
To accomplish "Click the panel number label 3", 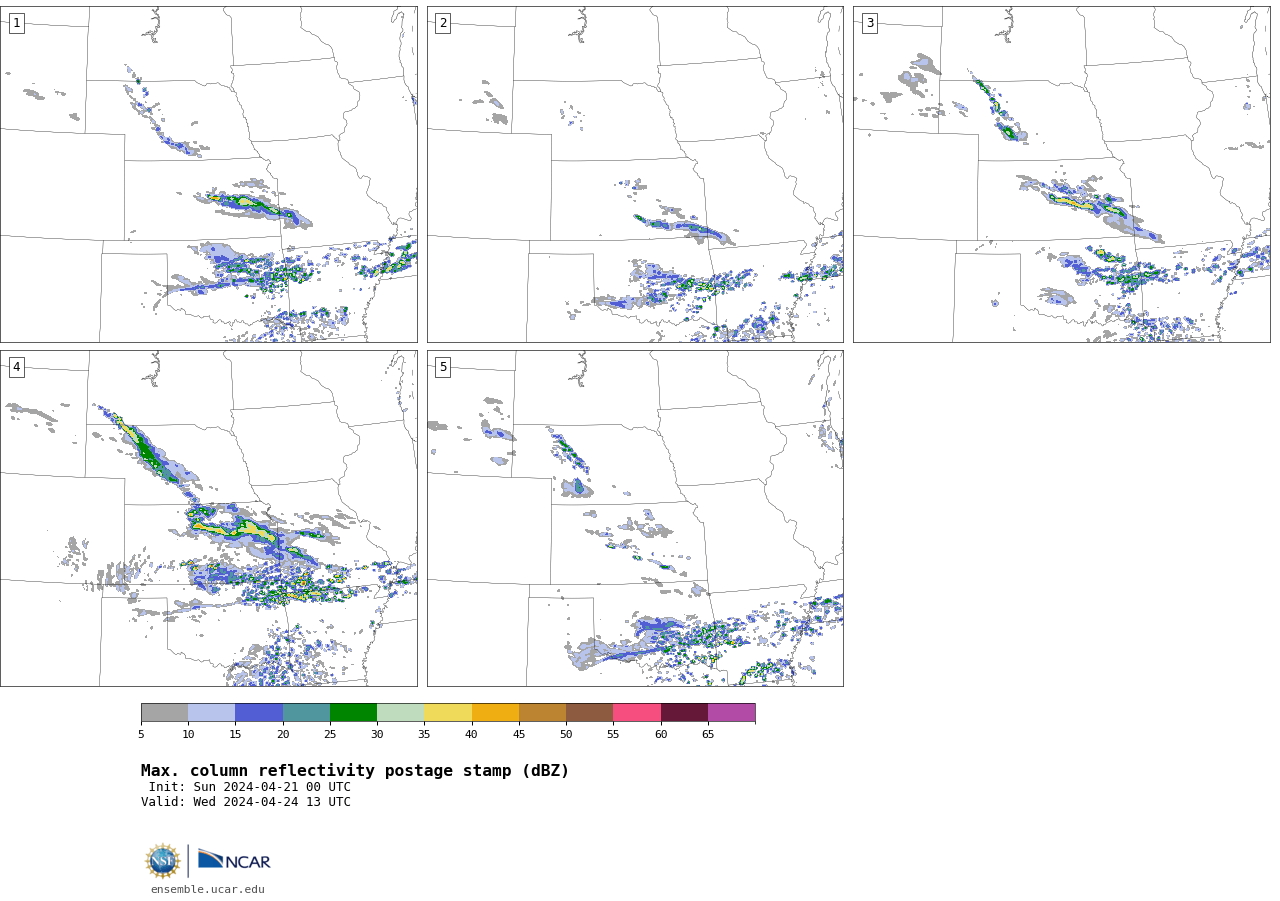I will [869, 23].
